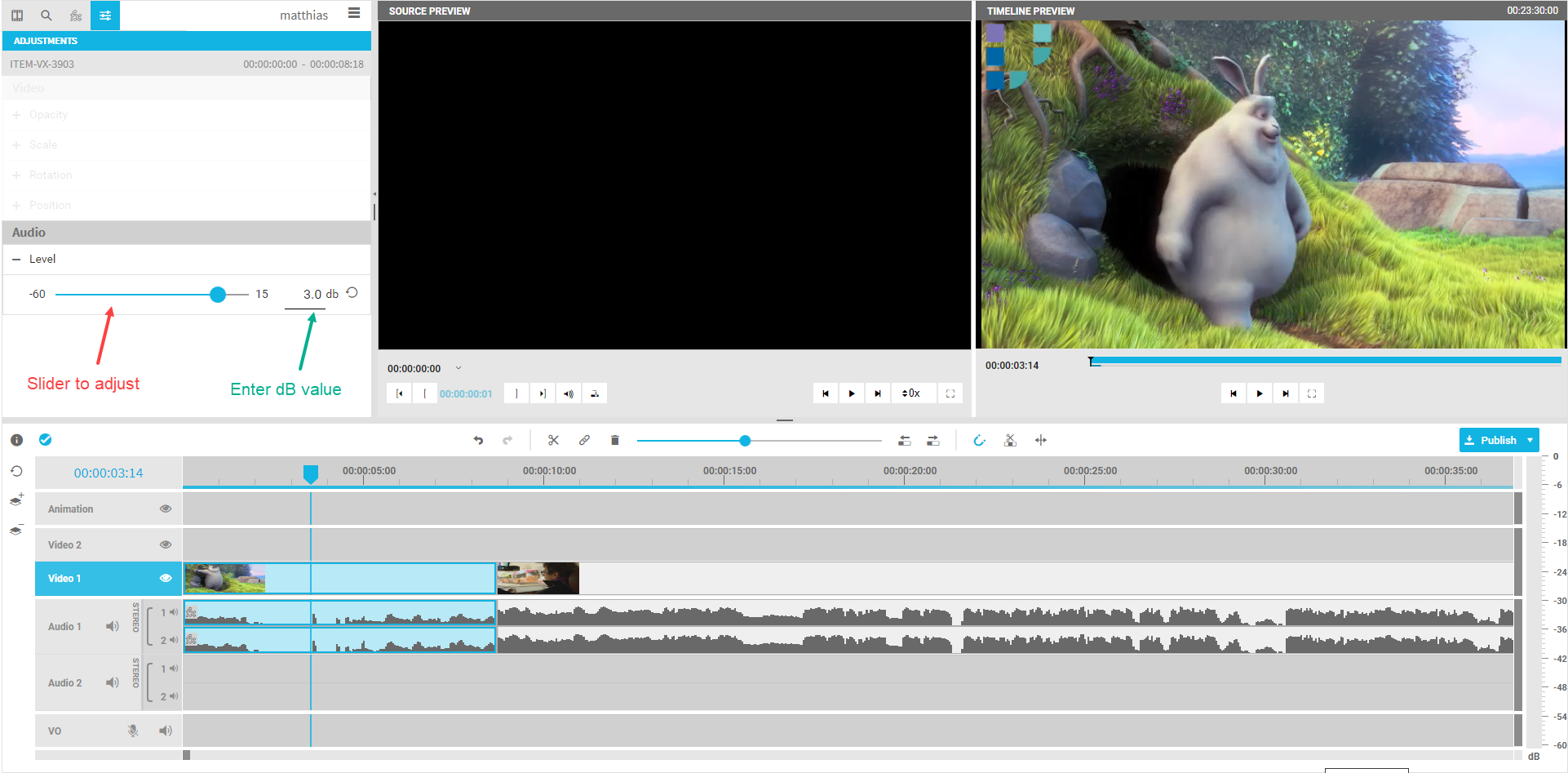Toggle fullscreen for source preview
The height and width of the screenshot is (773, 1568).
pyautogui.click(x=950, y=393)
